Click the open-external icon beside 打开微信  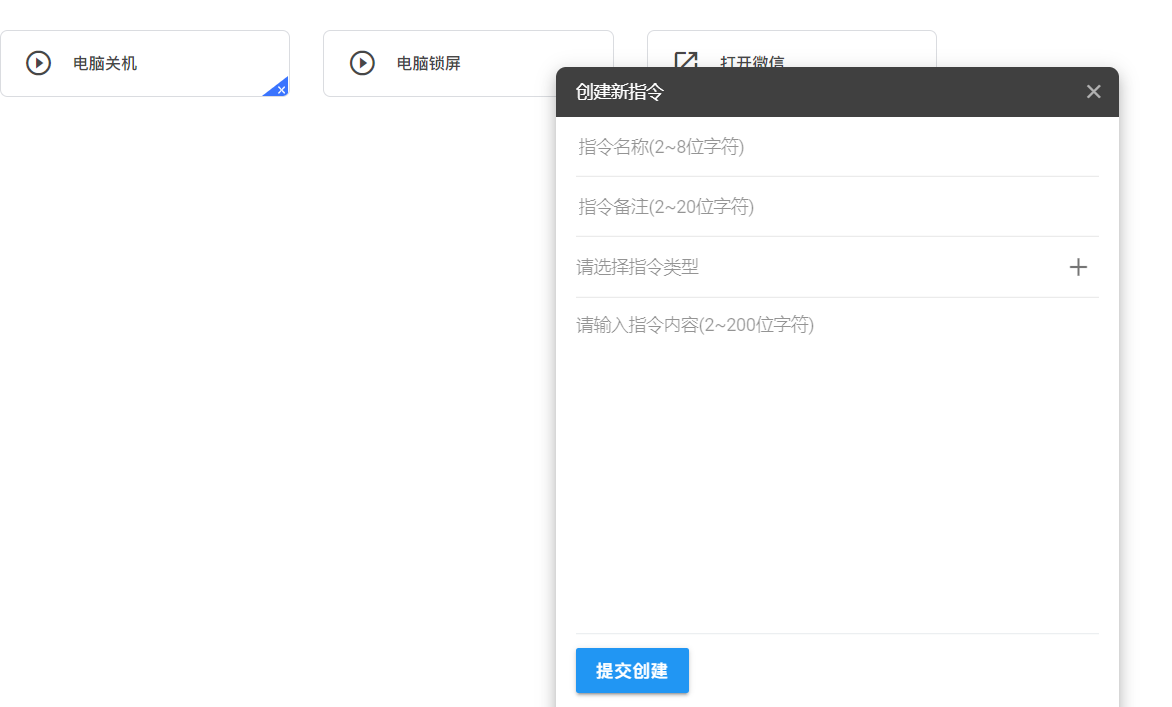(x=685, y=60)
